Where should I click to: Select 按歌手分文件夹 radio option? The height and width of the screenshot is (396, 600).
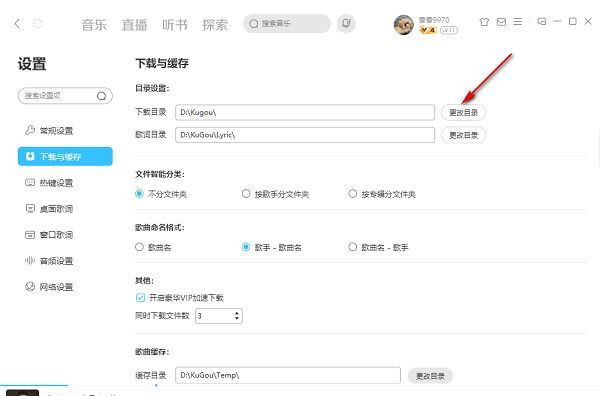246,194
